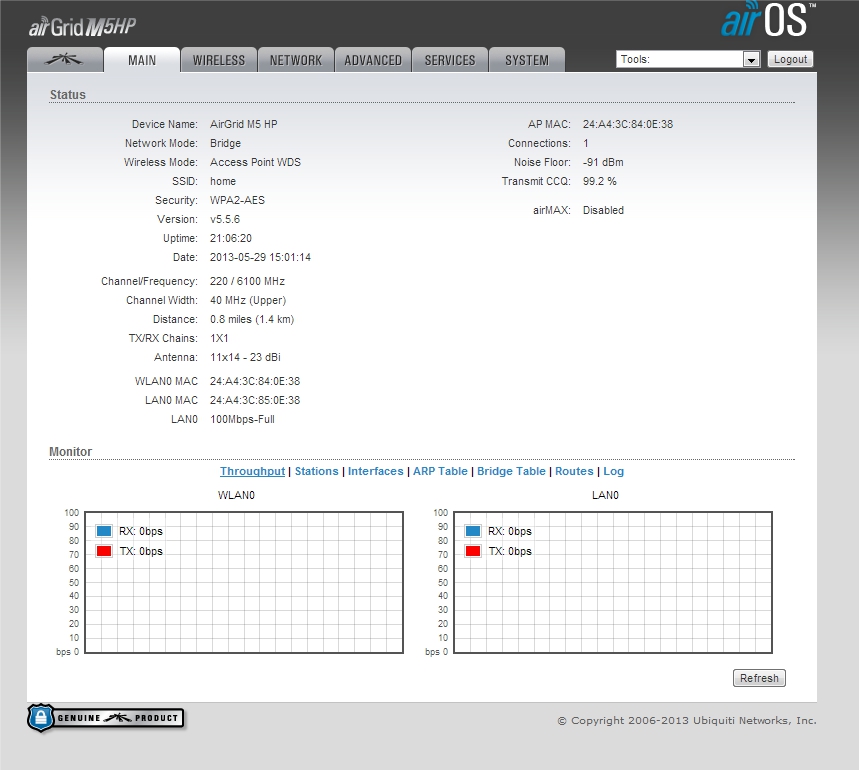Expand the Tools dropdown arrow
Screen dimensions: 859x770
coord(752,59)
